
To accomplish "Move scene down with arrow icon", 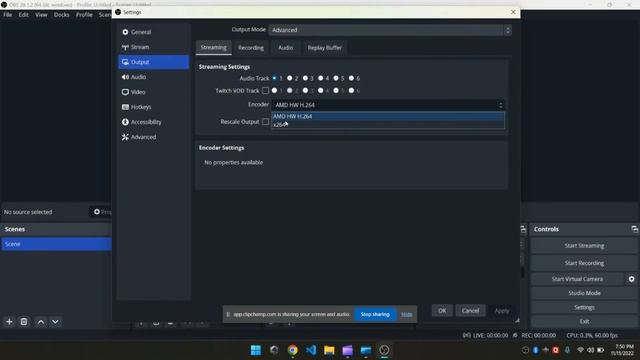I will pos(55,322).
